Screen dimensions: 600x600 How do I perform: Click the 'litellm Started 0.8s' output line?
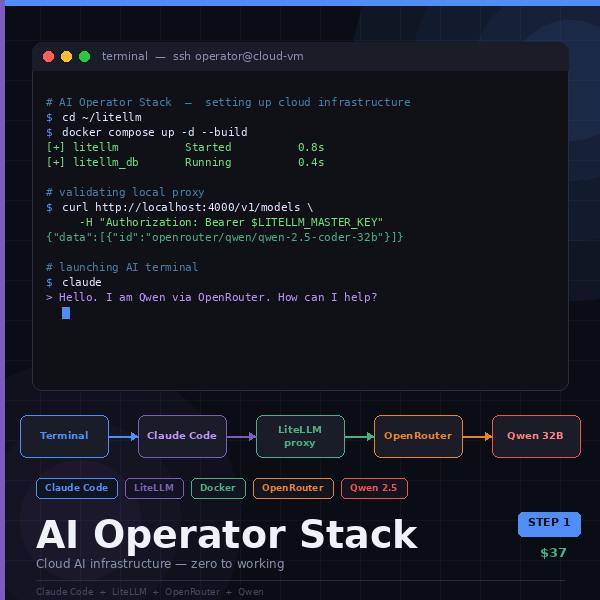pos(185,147)
